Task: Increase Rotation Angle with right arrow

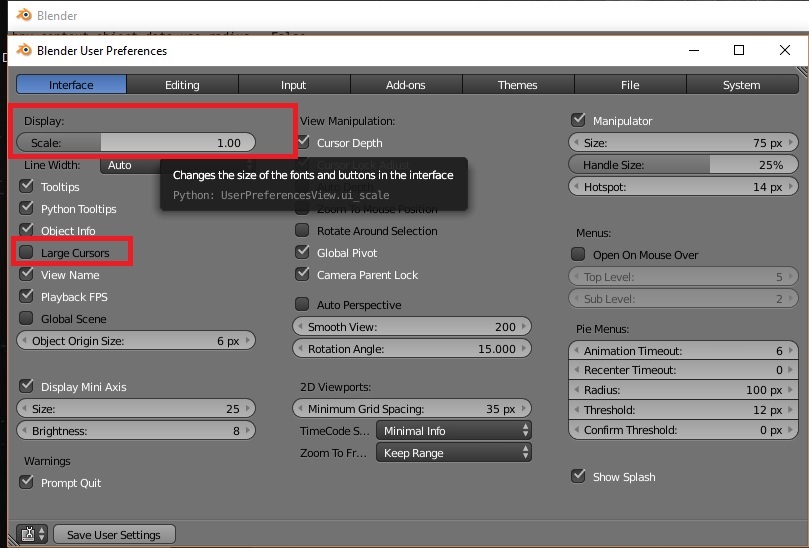Action: point(524,349)
